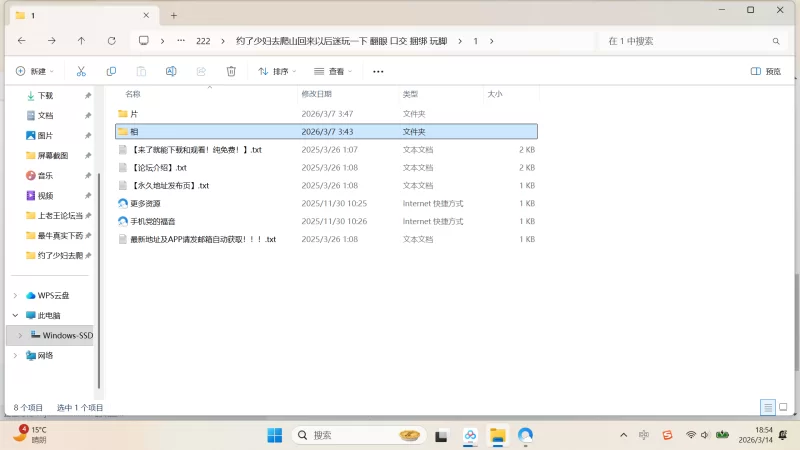The height and width of the screenshot is (450, 800).
Task: Click the Delete trash can icon
Action: coord(231,71)
